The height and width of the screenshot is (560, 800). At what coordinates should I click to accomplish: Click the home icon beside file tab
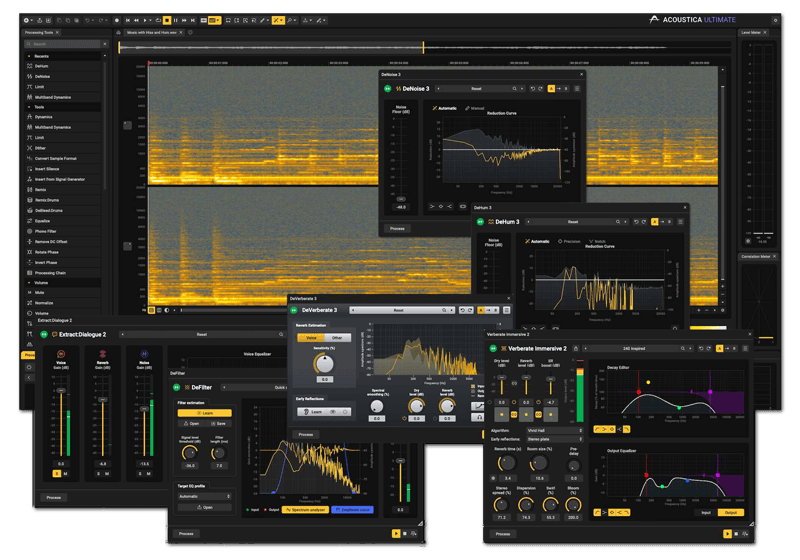[x=119, y=32]
